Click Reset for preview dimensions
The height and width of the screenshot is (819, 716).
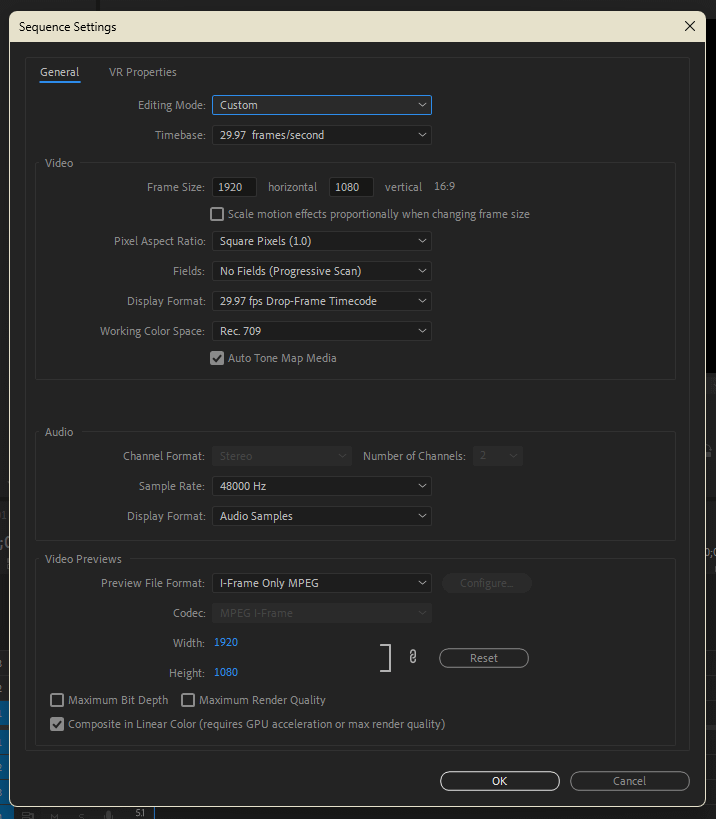484,658
